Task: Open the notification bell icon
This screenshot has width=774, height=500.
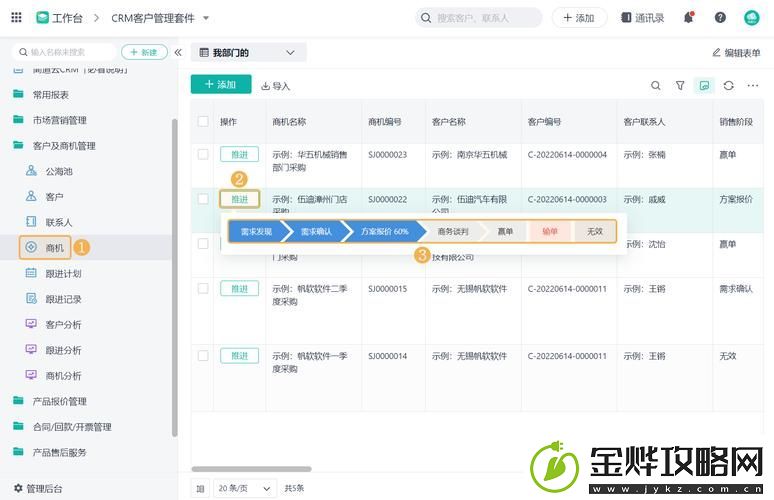Action: click(x=689, y=18)
